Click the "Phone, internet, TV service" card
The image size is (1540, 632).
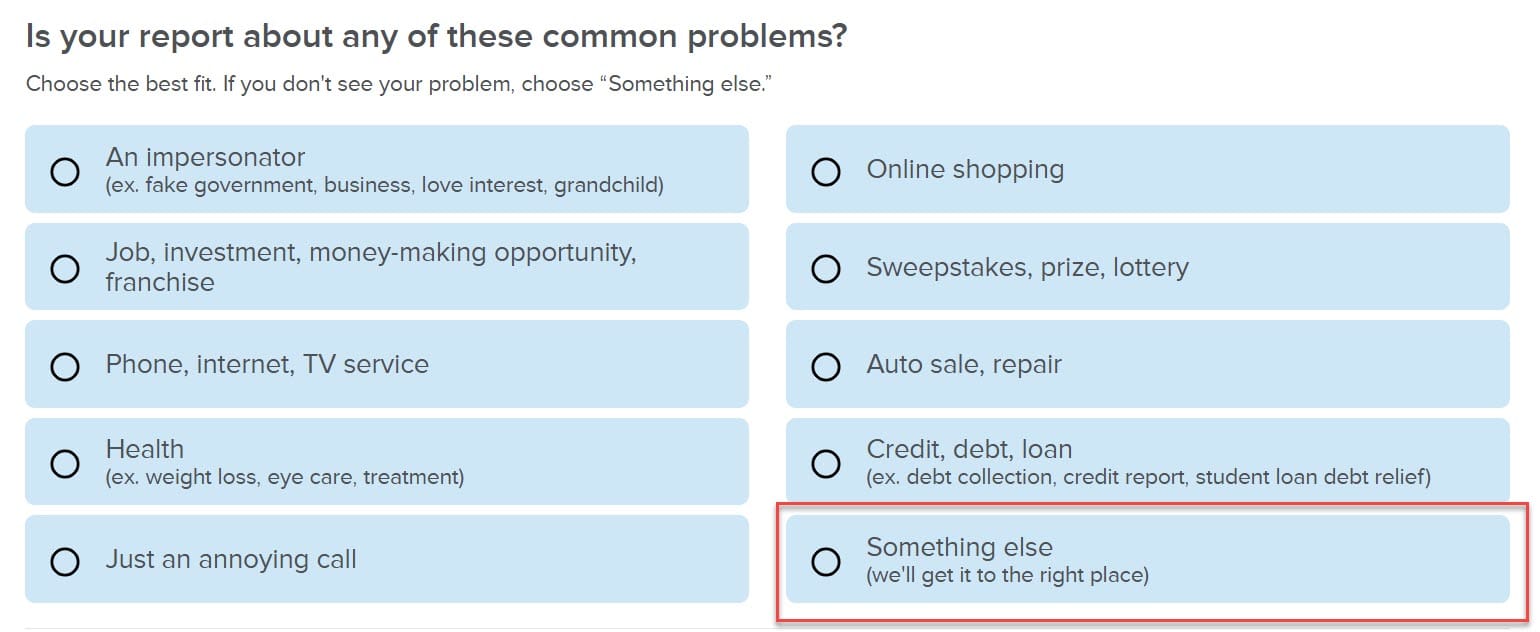point(387,365)
